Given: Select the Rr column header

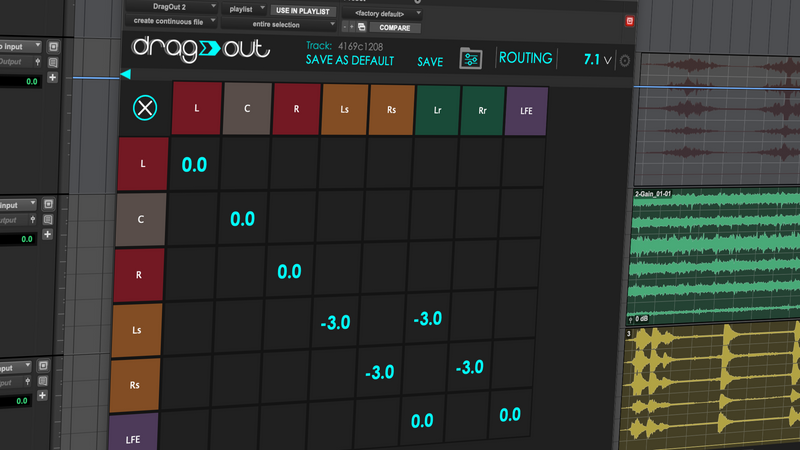Looking at the screenshot, I should [x=482, y=111].
